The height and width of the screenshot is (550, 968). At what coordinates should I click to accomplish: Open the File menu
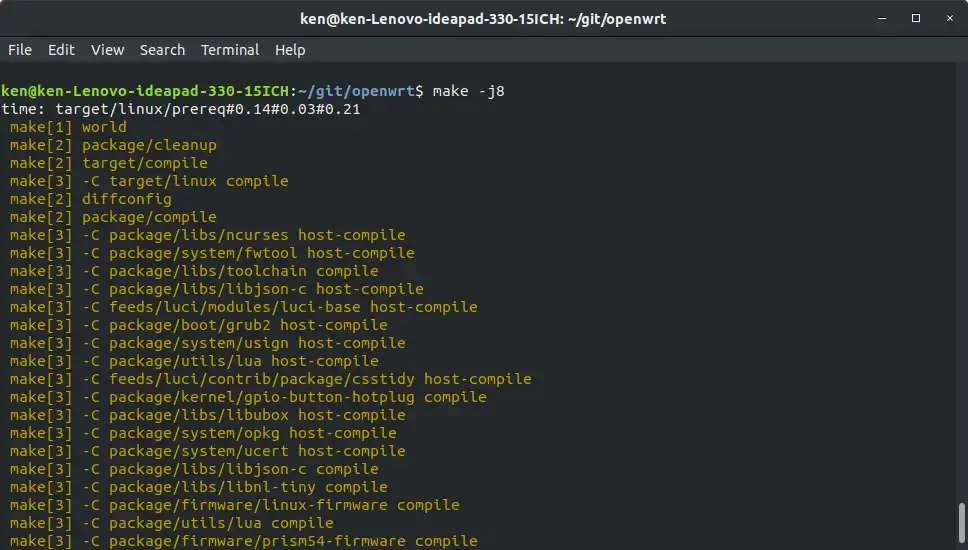[x=20, y=50]
